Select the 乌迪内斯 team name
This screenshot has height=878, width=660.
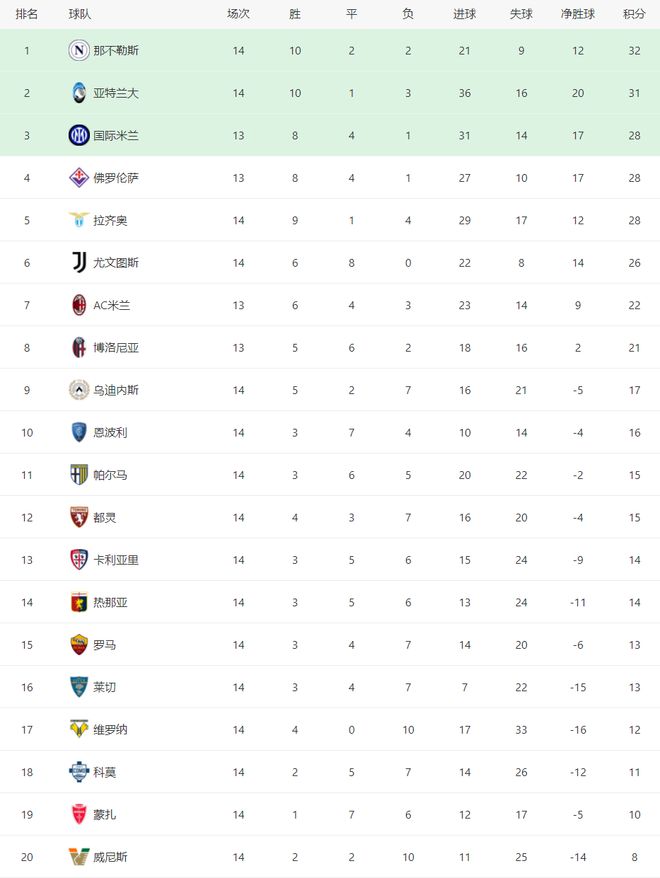point(116,390)
